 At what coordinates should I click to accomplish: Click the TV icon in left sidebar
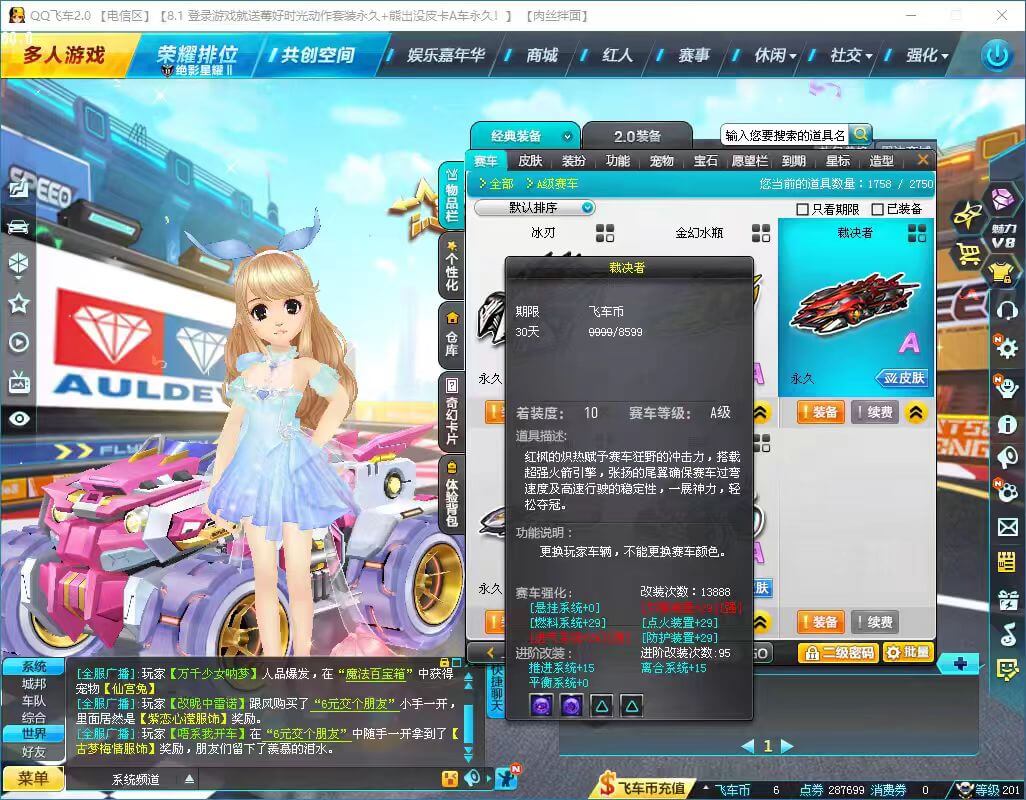(19, 382)
